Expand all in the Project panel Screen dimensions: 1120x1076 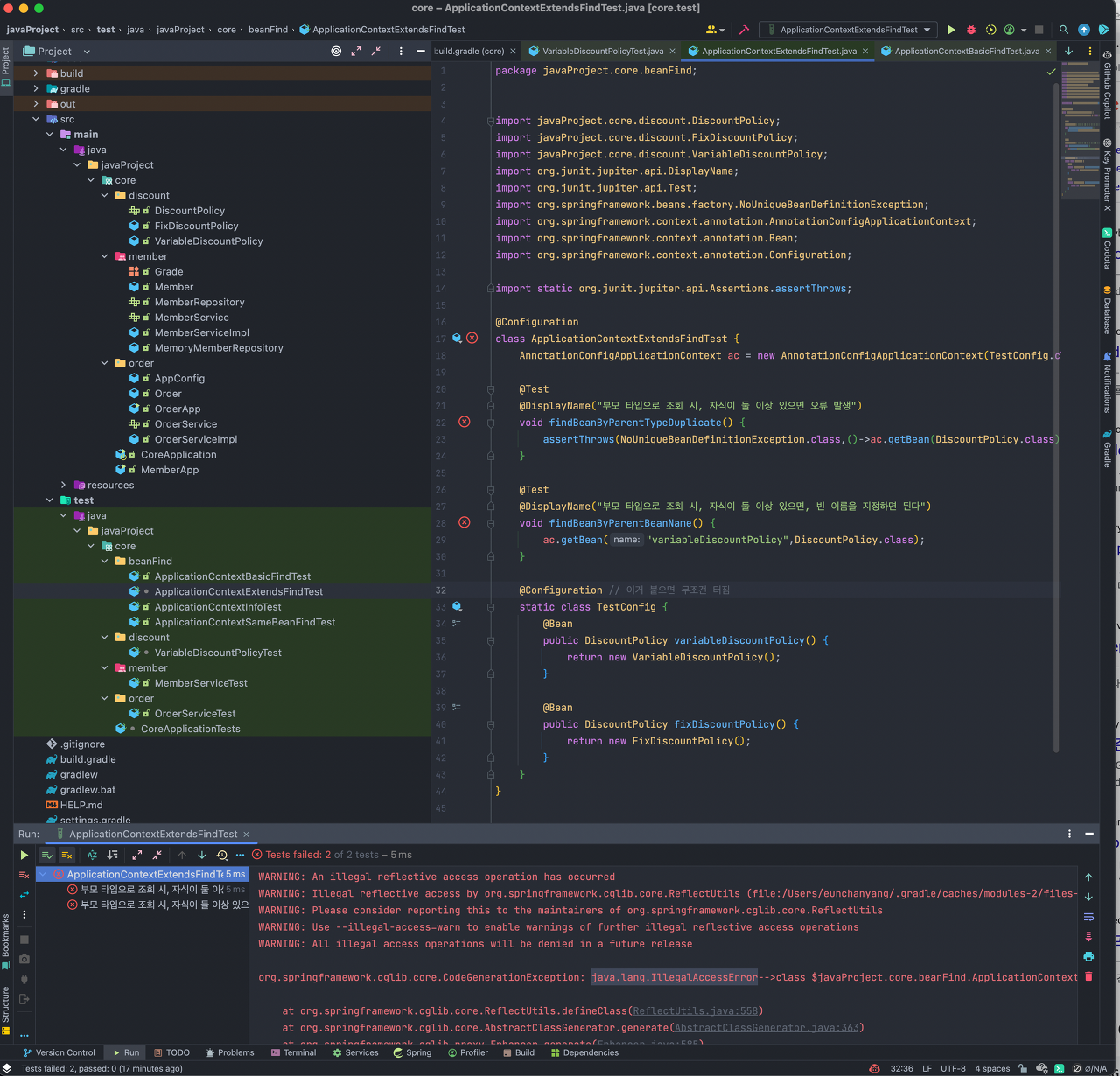pos(356,52)
